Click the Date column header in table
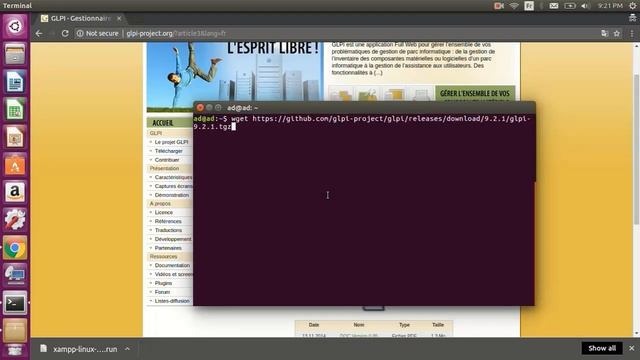 coord(313,325)
